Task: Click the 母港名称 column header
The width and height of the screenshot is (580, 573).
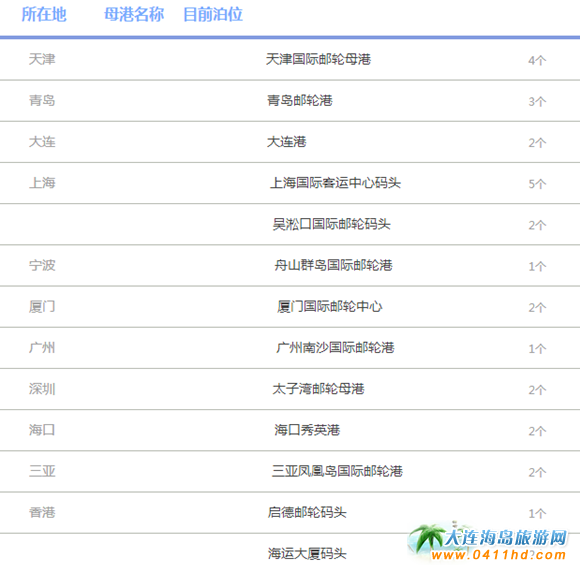Action: tap(134, 14)
